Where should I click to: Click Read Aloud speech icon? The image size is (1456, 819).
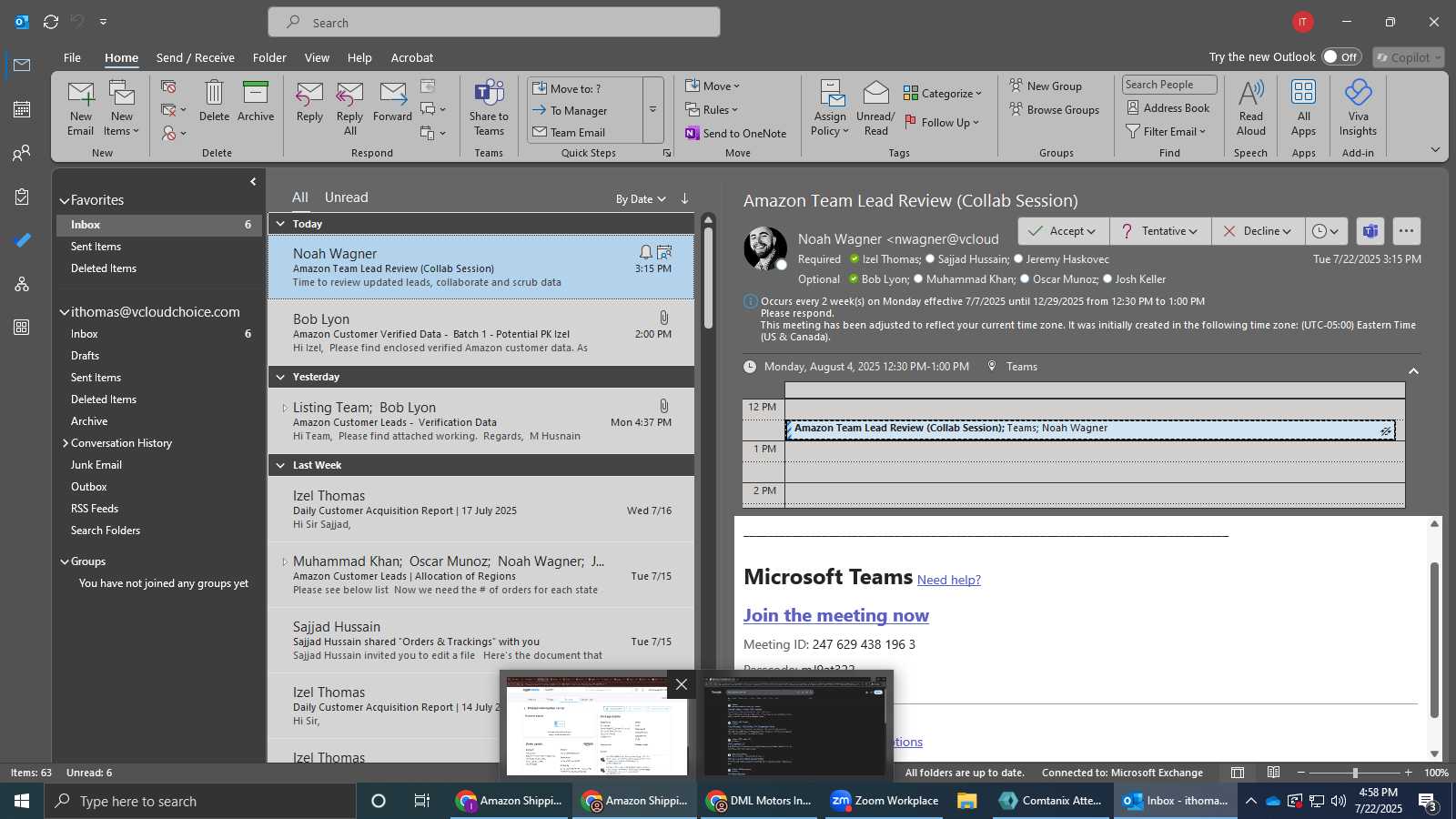coord(1251,93)
